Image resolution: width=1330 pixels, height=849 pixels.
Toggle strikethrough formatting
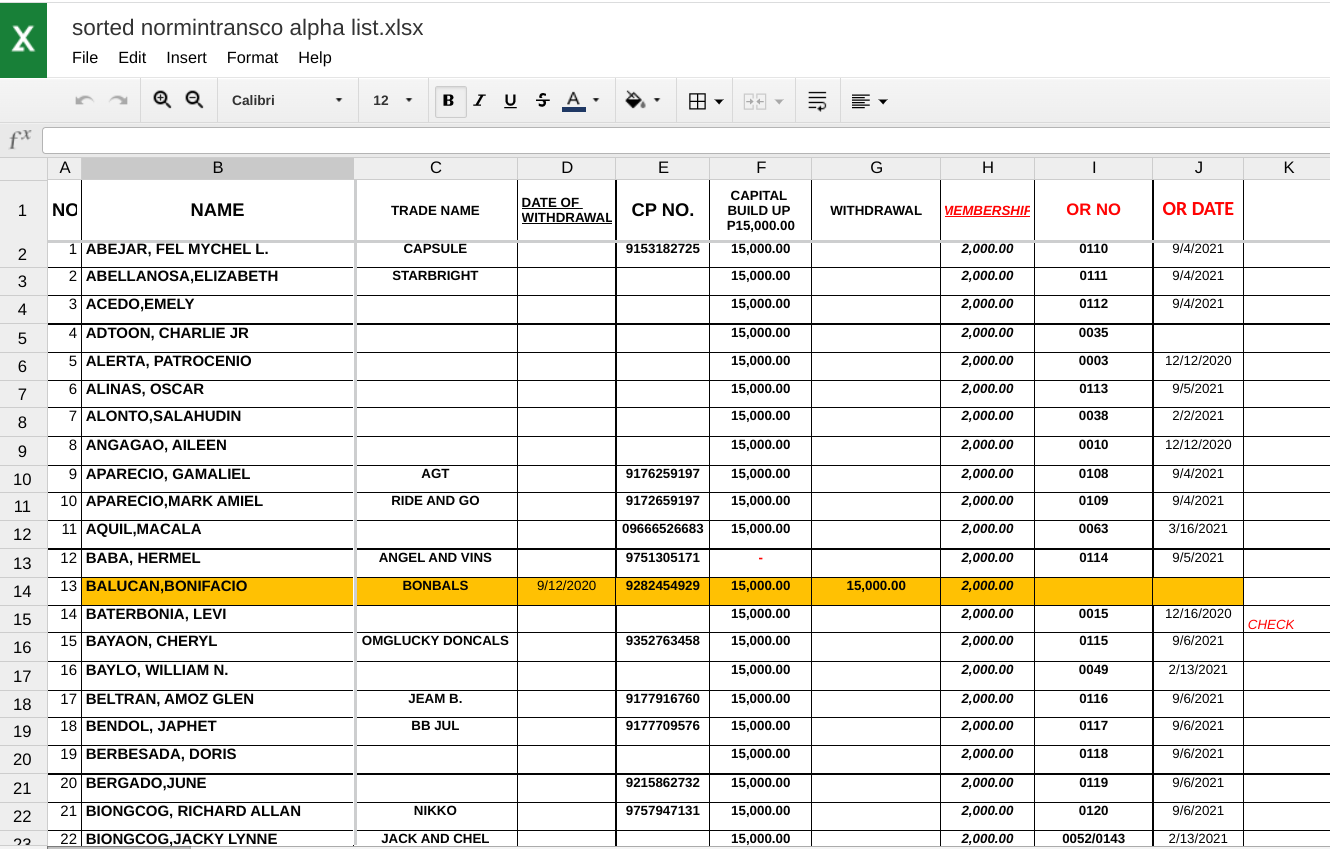click(x=542, y=101)
